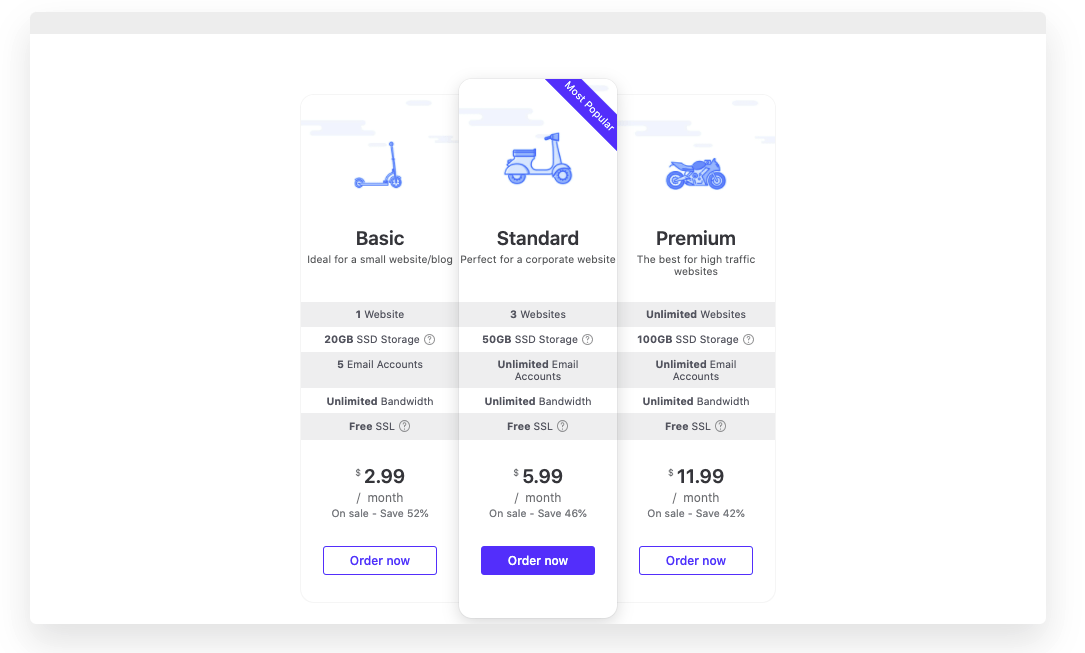Click the moped scooter icon for Standard plan
1085x653 pixels.
pos(538,158)
